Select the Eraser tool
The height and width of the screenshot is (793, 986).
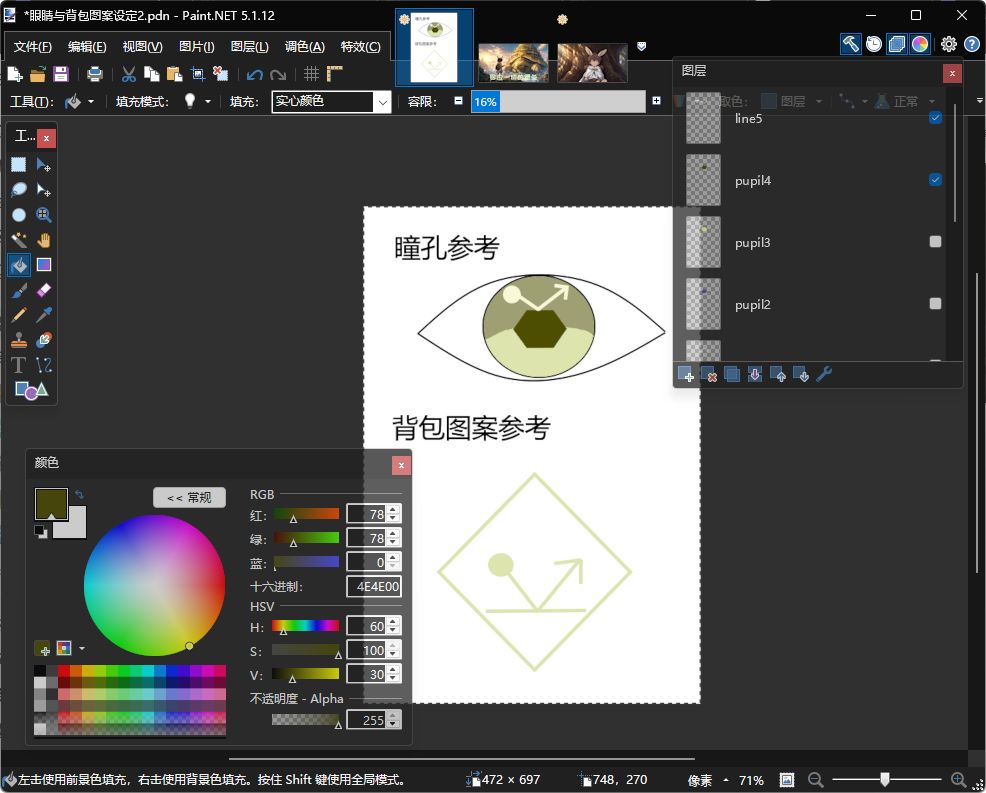point(43,290)
